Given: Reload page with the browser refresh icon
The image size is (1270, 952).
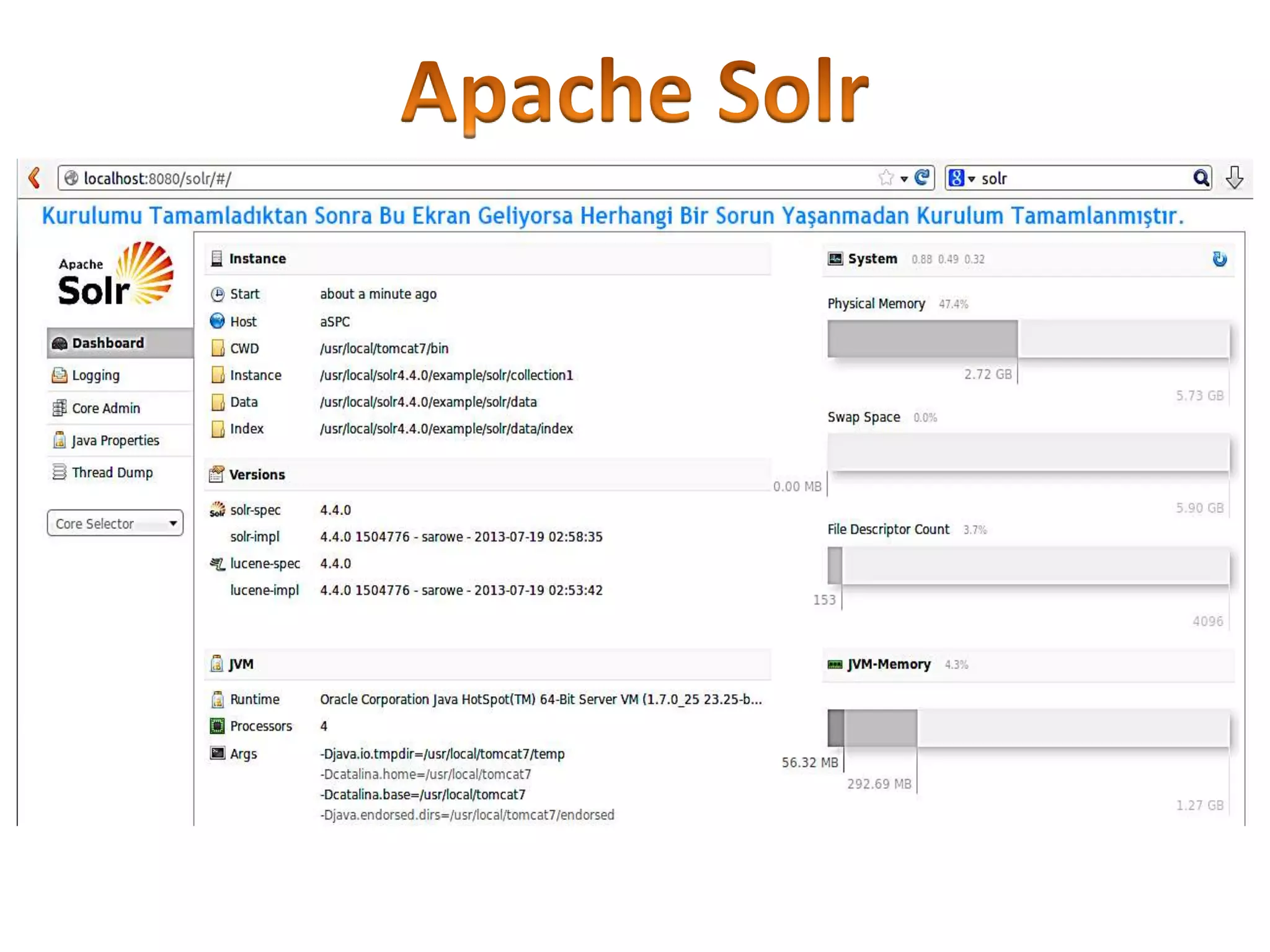Looking at the screenshot, I should pos(922,178).
